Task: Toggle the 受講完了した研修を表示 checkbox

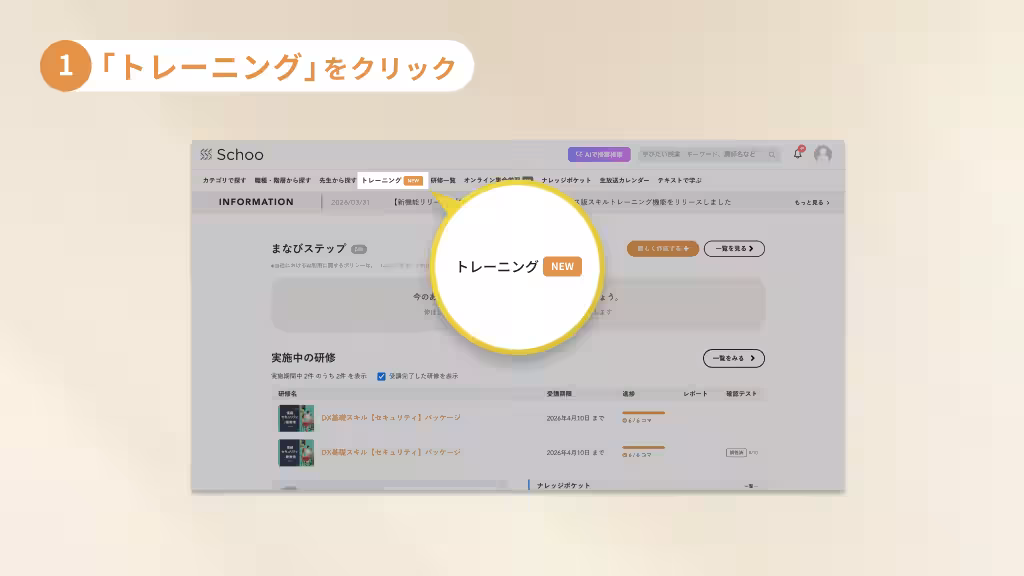Action: point(381,377)
